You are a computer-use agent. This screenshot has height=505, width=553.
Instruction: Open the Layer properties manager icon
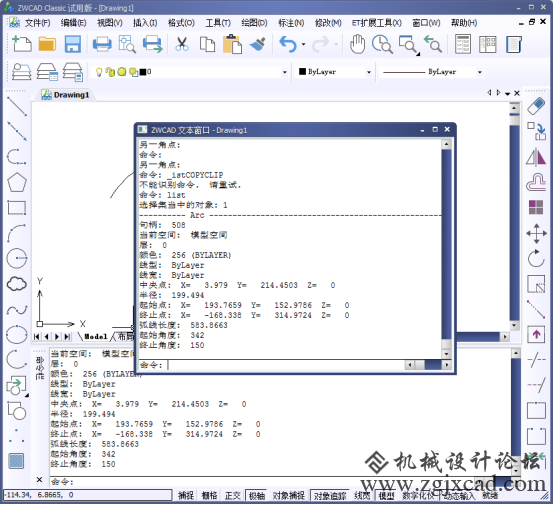[x=22, y=72]
